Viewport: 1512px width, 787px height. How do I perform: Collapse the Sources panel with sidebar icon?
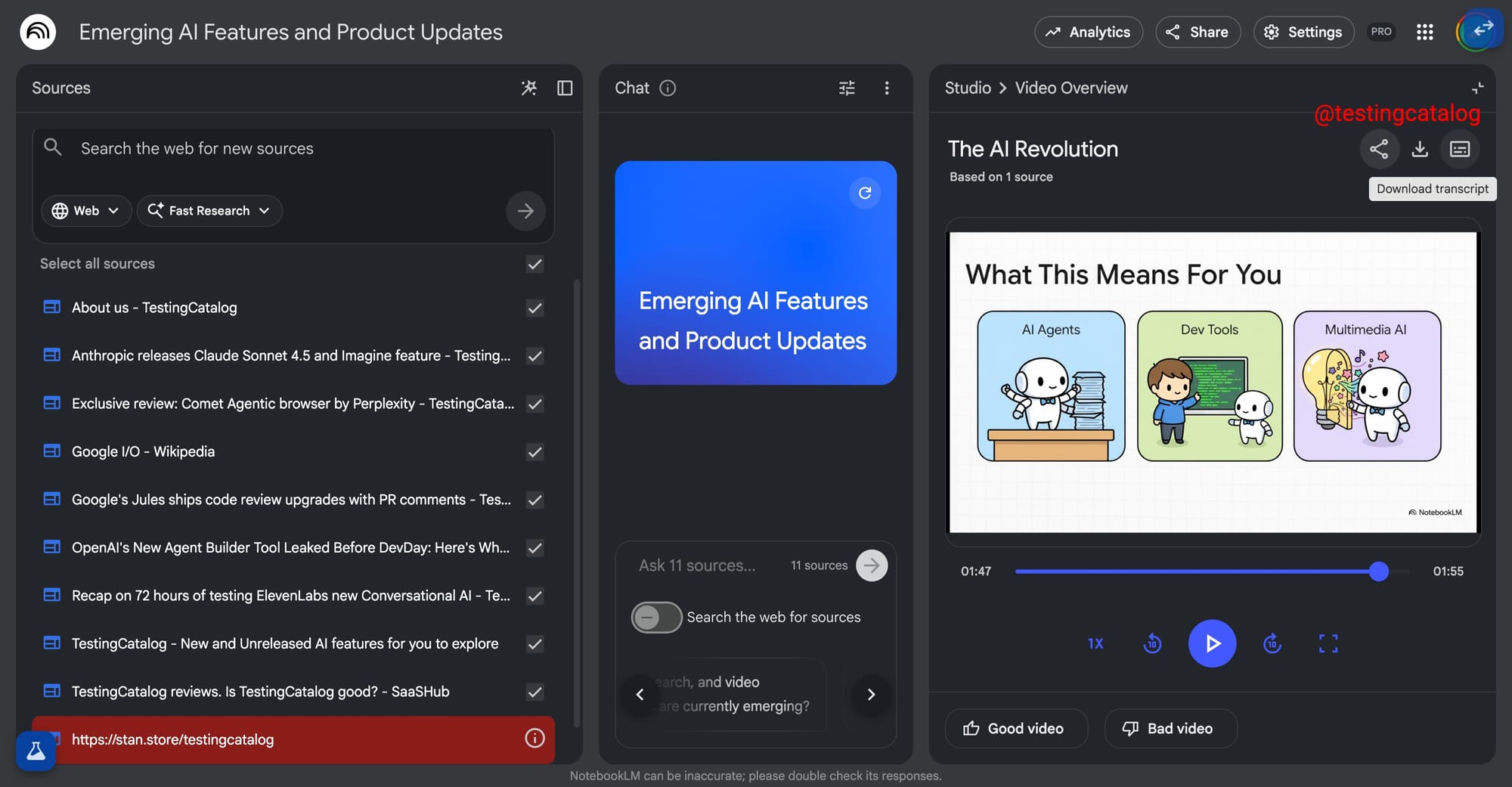click(565, 88)
